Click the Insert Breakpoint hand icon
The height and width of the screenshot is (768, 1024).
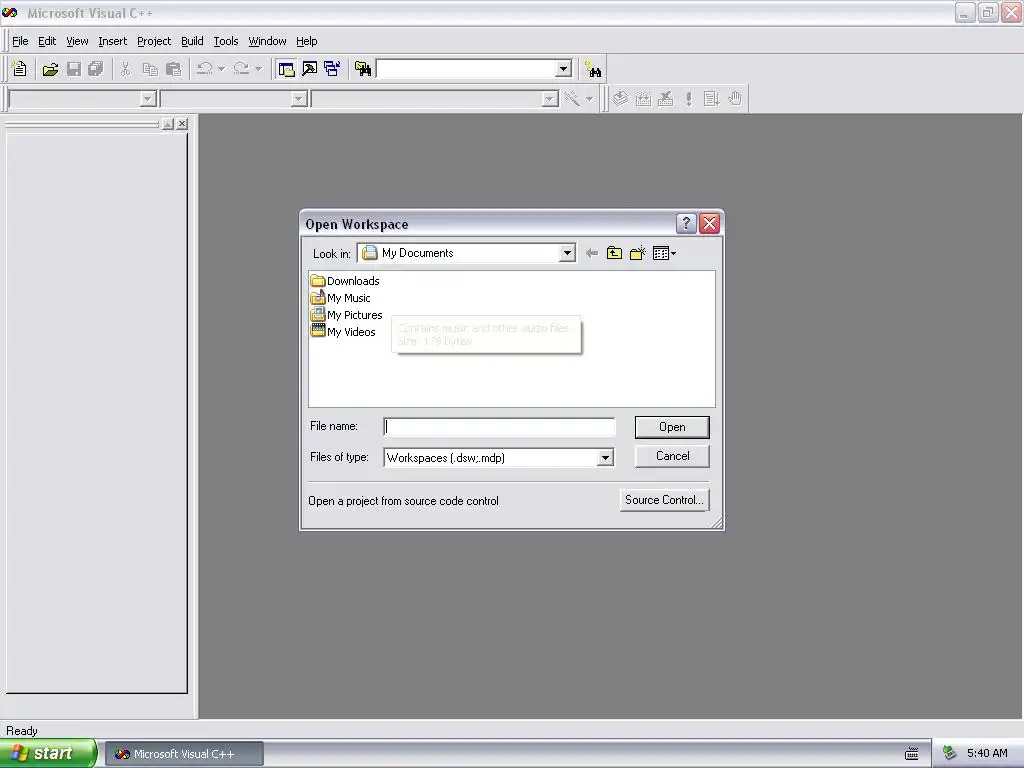coord(735,99)
